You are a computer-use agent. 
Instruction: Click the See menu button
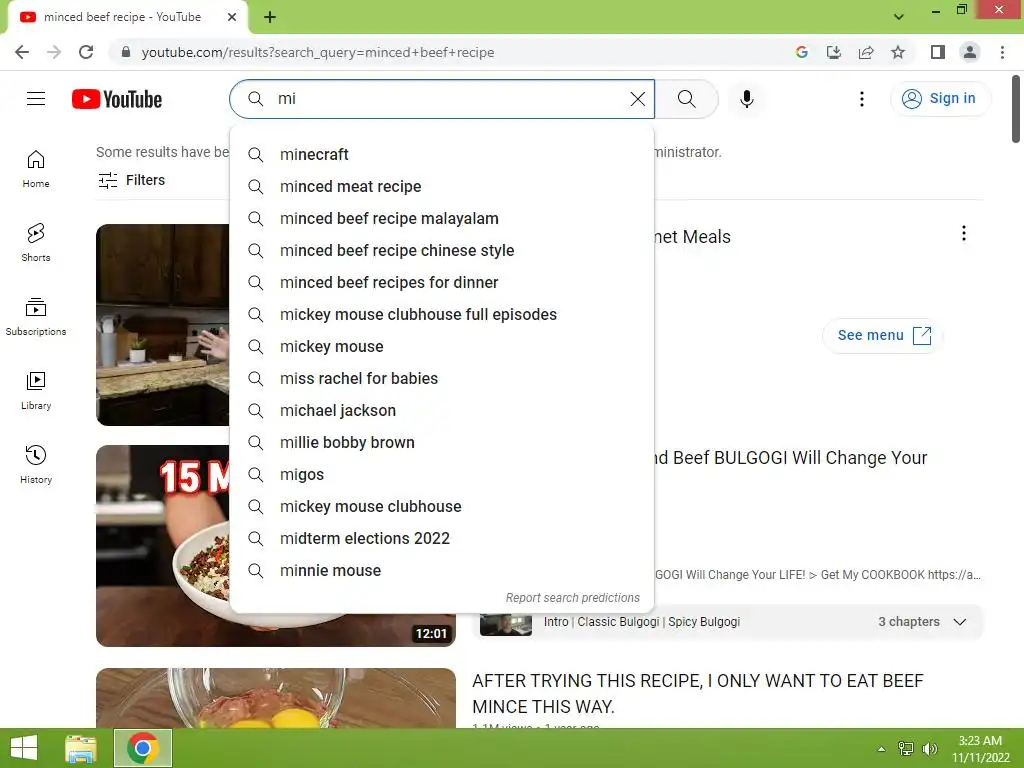[883, 335]
